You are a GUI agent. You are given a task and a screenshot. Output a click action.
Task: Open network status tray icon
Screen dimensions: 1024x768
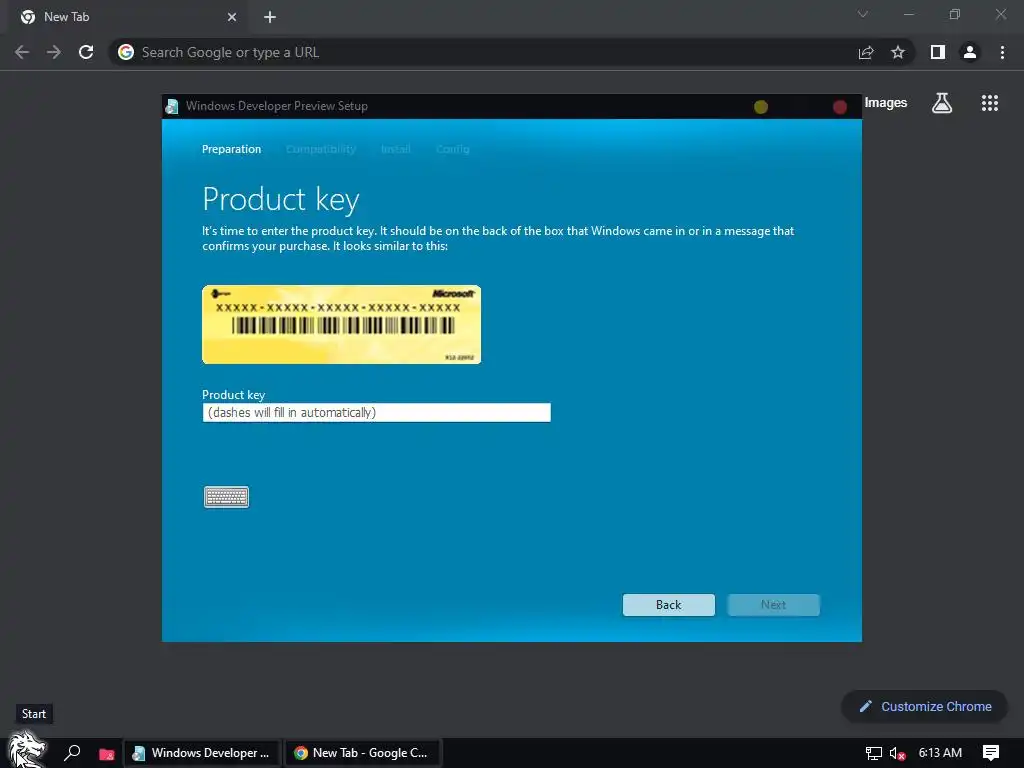[873, 753]
